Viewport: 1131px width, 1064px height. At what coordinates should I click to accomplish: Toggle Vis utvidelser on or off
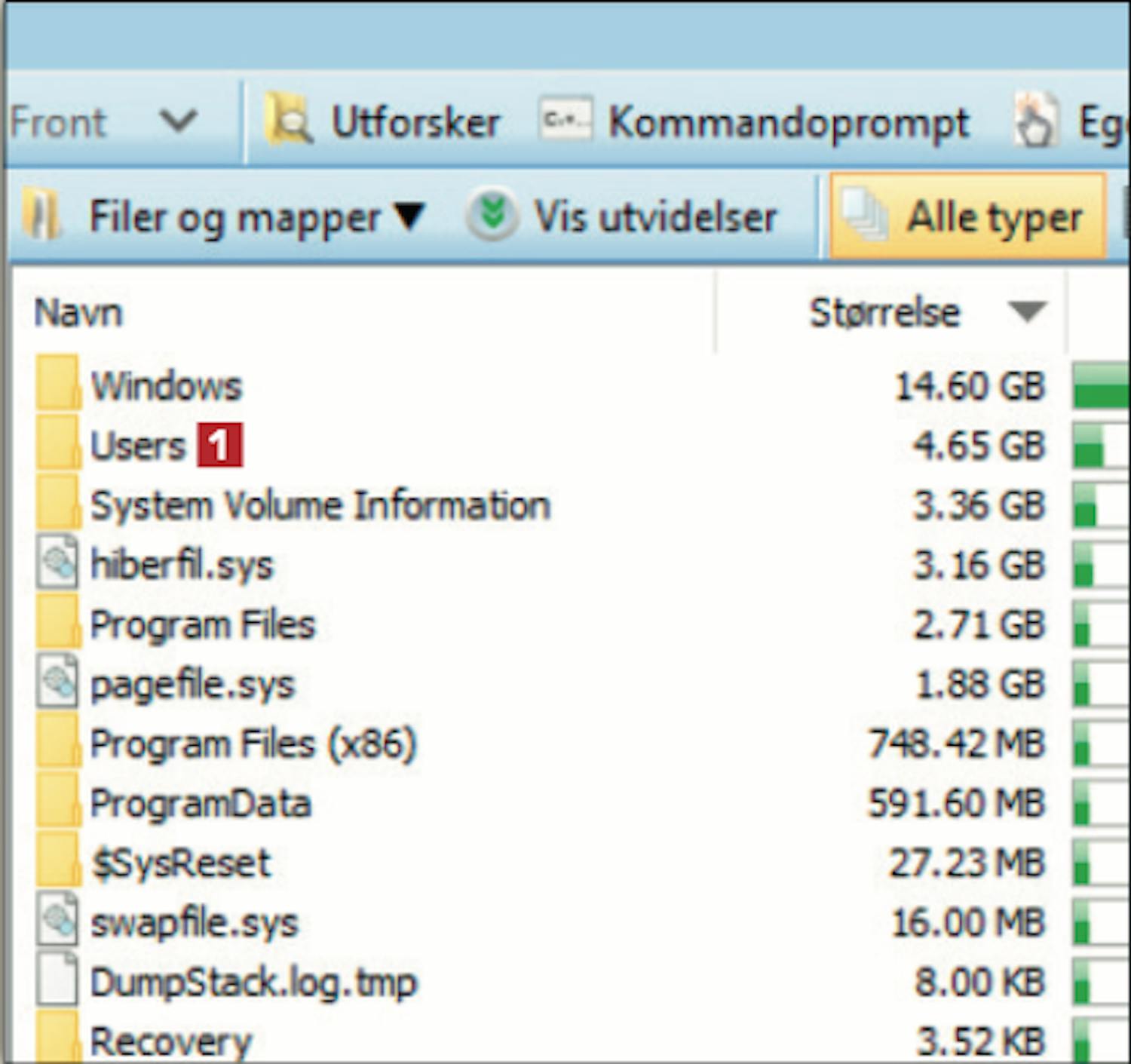tap(654, 217)
